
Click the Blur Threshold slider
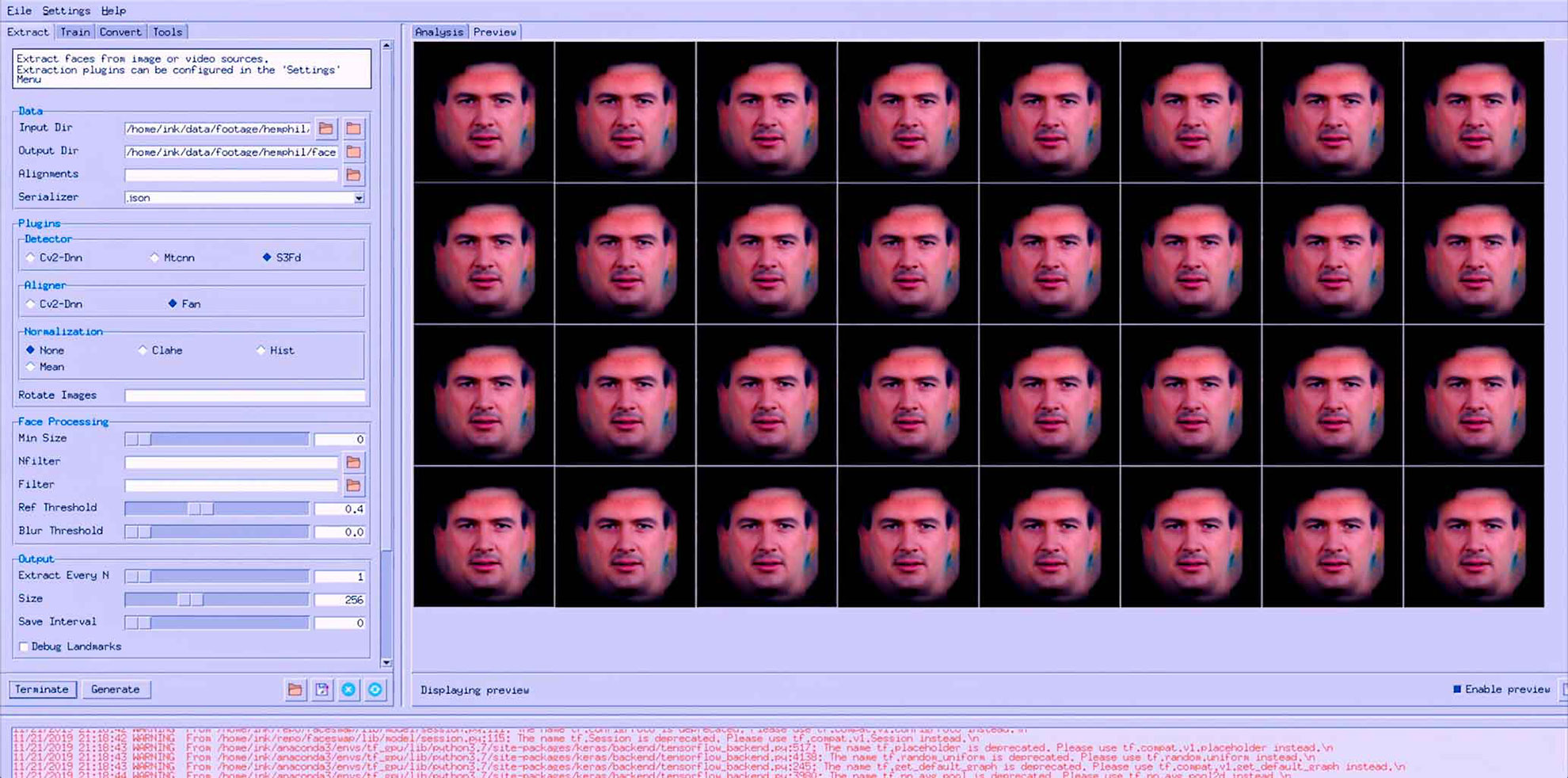[216, 532]
